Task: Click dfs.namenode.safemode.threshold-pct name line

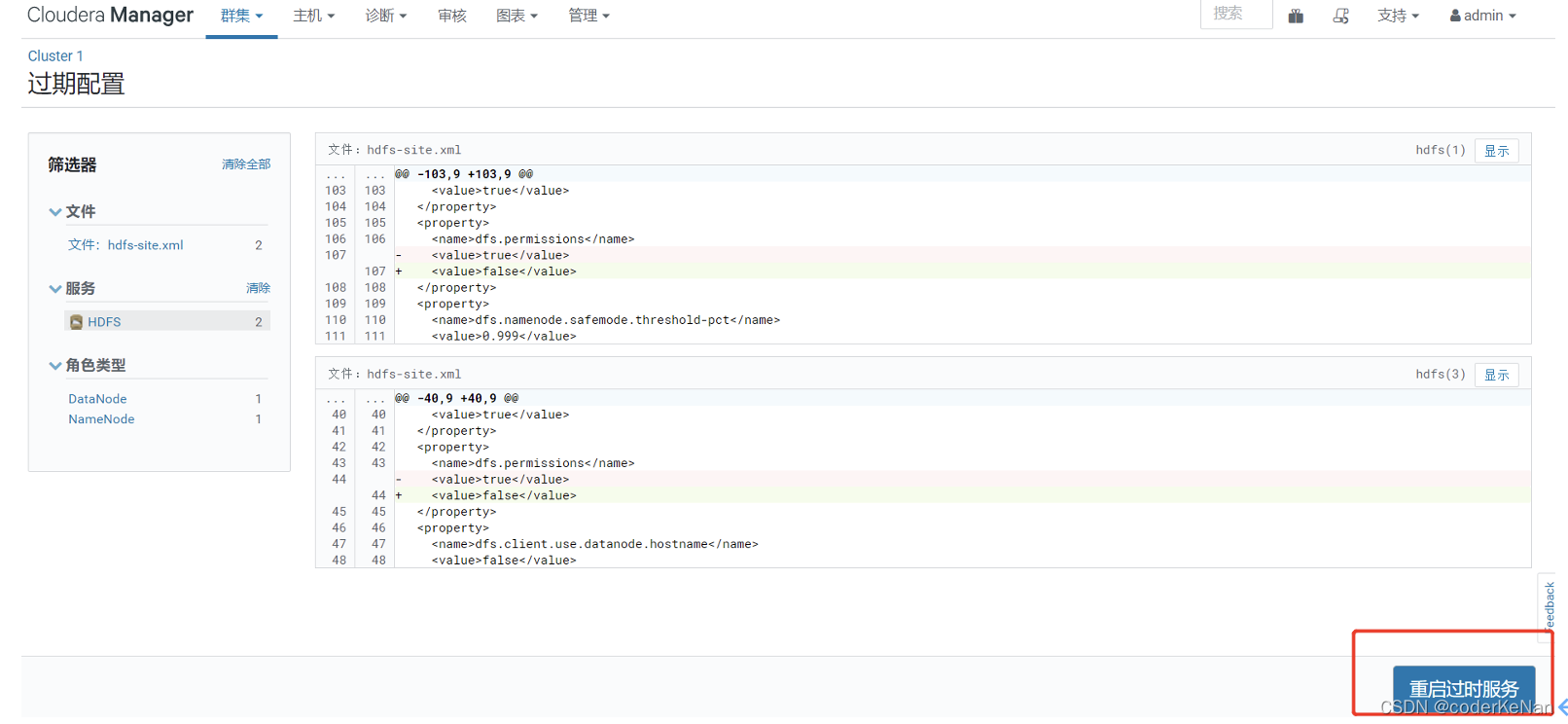Action: [x=606, y=320]
